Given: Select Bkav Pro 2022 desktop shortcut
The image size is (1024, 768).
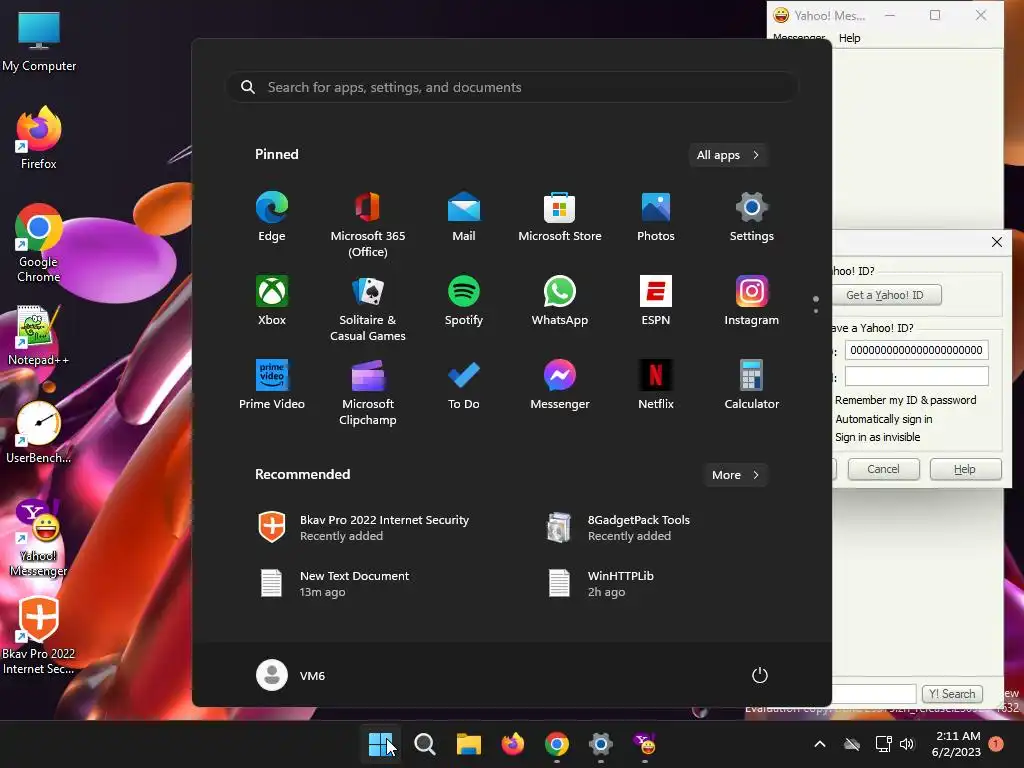Looking at the screenshot, I should (39, 635).
